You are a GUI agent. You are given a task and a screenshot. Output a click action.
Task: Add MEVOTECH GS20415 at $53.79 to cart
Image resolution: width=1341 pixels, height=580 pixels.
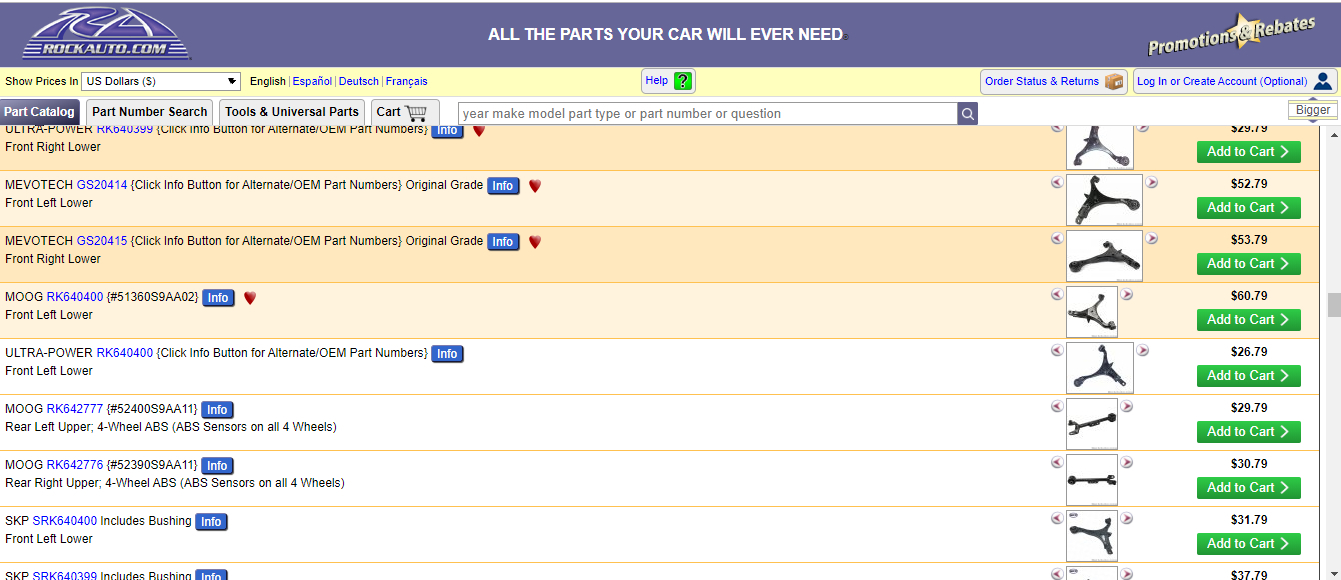pos(1249,264)
